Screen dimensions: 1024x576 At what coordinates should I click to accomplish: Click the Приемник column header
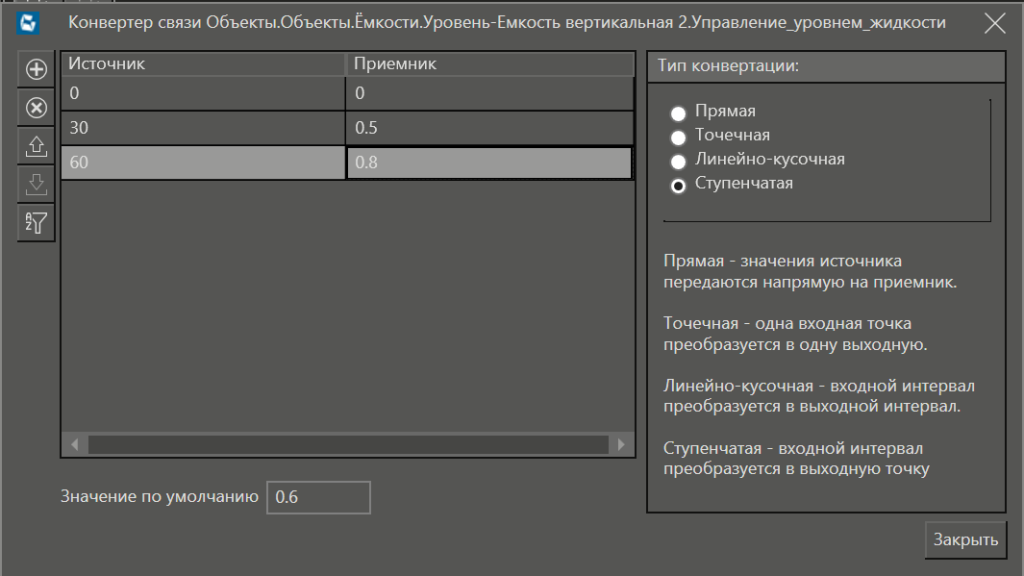point(489,64)
